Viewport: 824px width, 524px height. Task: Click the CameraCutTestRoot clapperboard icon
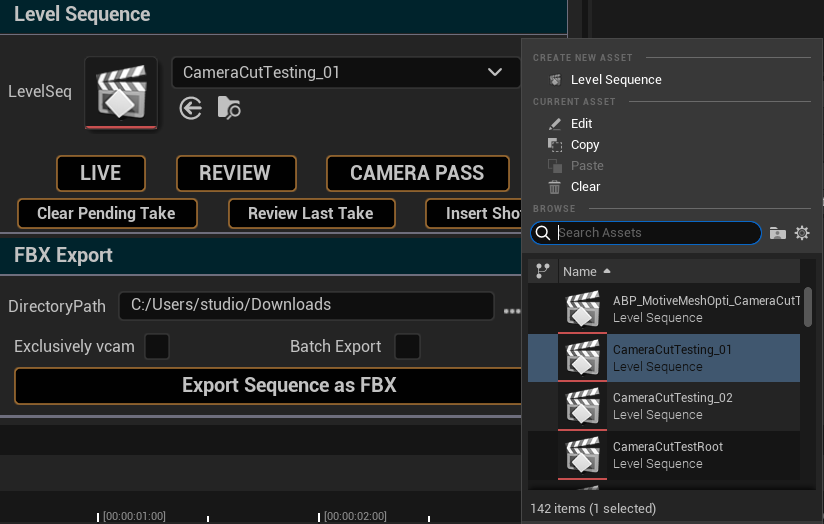(x=582, y=455)
